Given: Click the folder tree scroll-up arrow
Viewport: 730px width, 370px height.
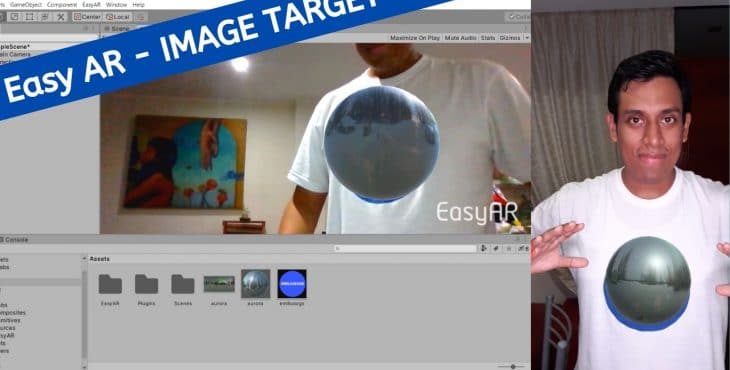Looking at the screenshot, I should (84, 259).
